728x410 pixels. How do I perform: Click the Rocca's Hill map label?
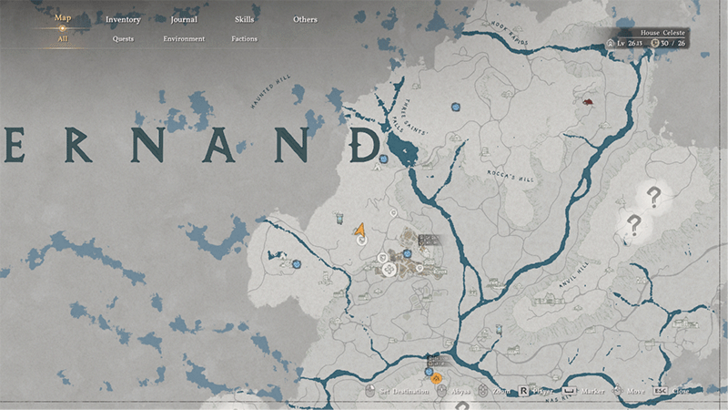(x=510, y=176)
